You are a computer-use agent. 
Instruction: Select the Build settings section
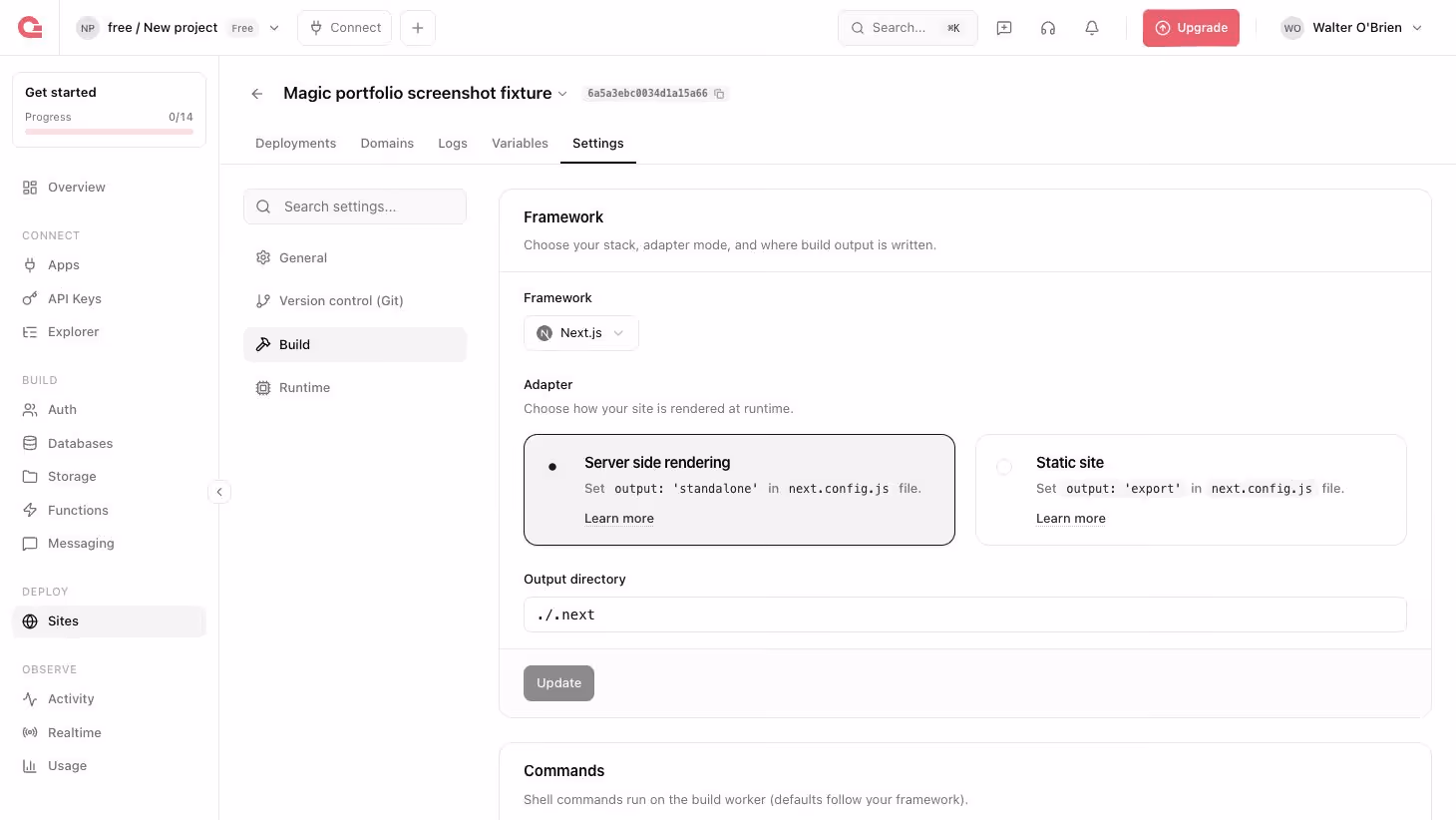click(x=355, y=345)
